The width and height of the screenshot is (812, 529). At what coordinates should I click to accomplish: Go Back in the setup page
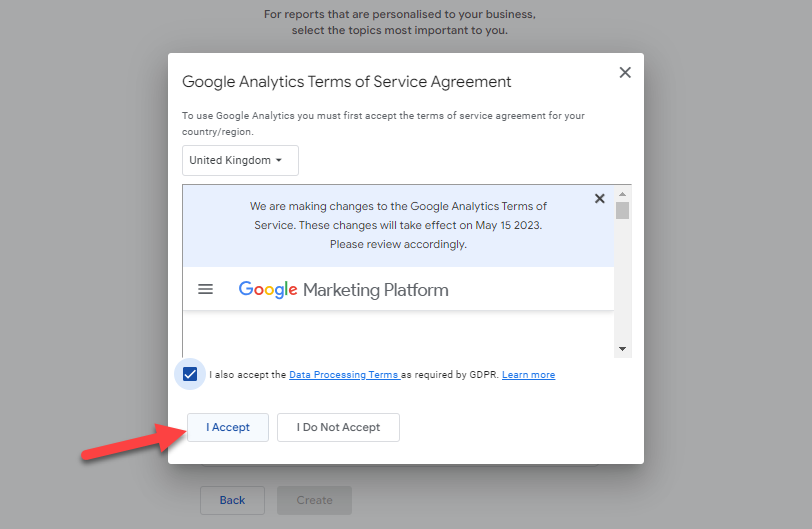click(233, 500)
